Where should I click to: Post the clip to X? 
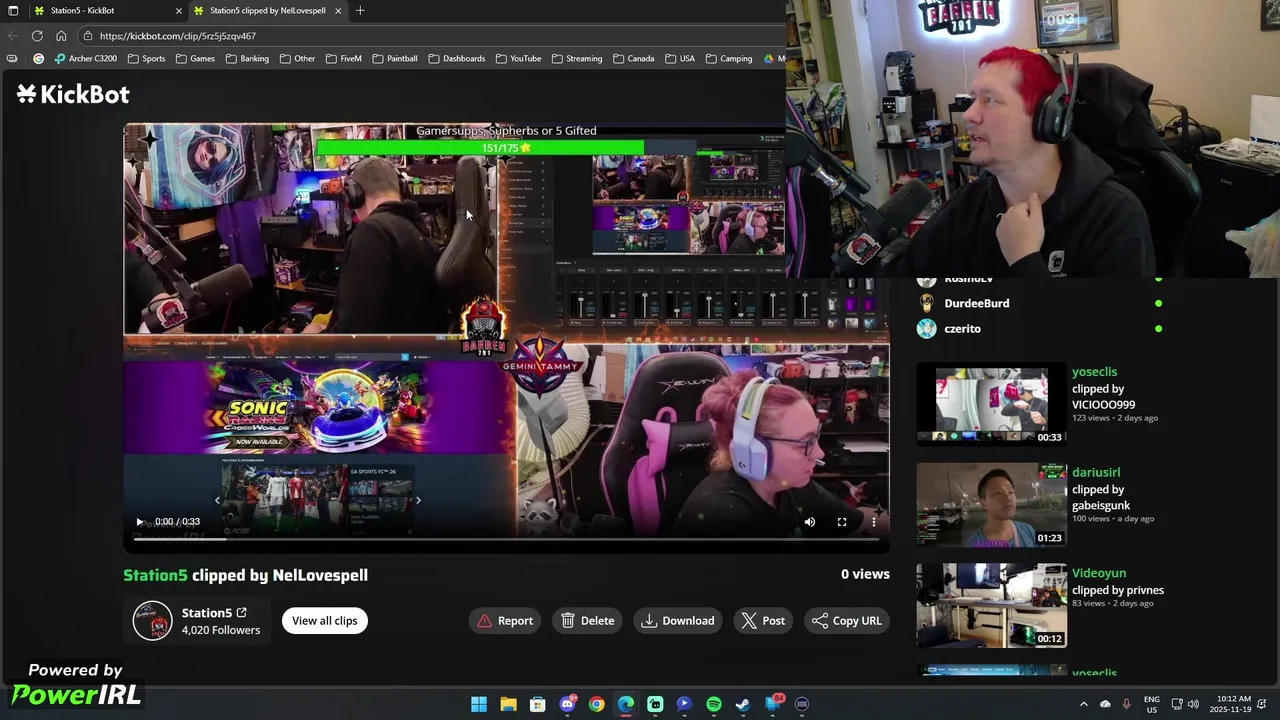[763, 621]
